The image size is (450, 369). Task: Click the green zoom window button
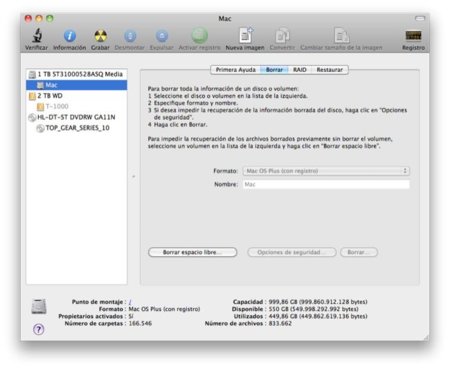click(50, 18)
